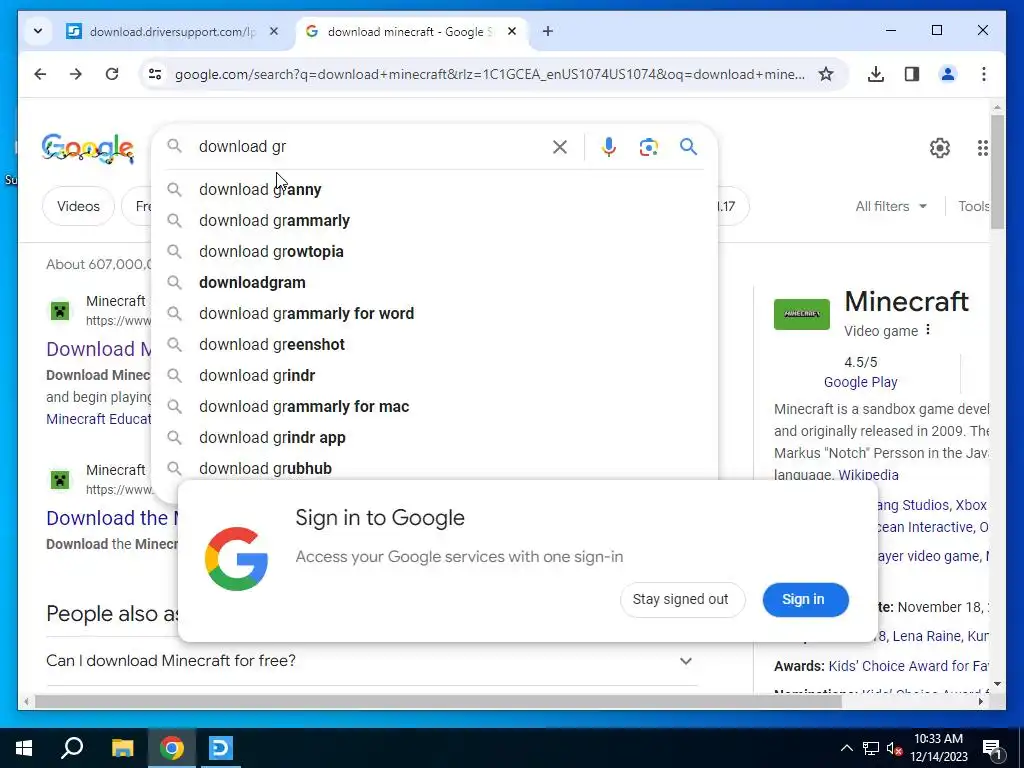Click the Google logo
This screenshot has width=1024, height=768.
[88, 148]
